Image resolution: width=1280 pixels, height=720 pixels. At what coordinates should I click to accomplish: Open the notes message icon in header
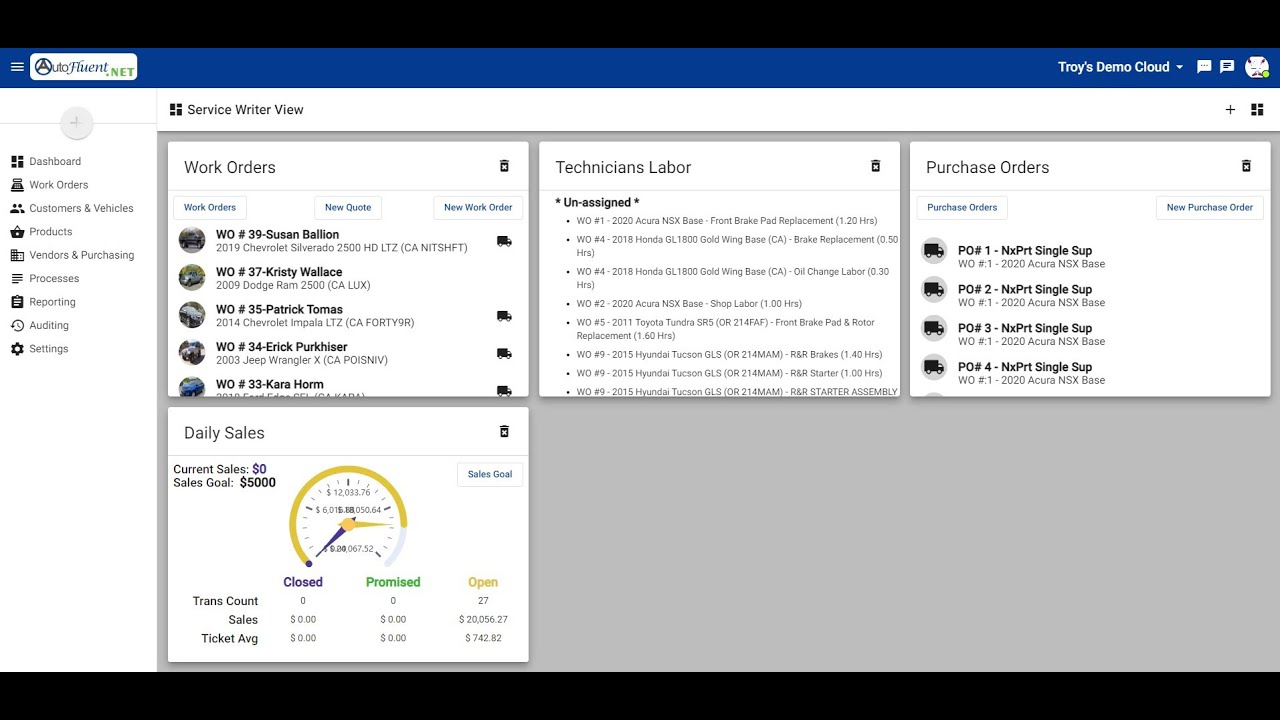(x=1227, y=67)
